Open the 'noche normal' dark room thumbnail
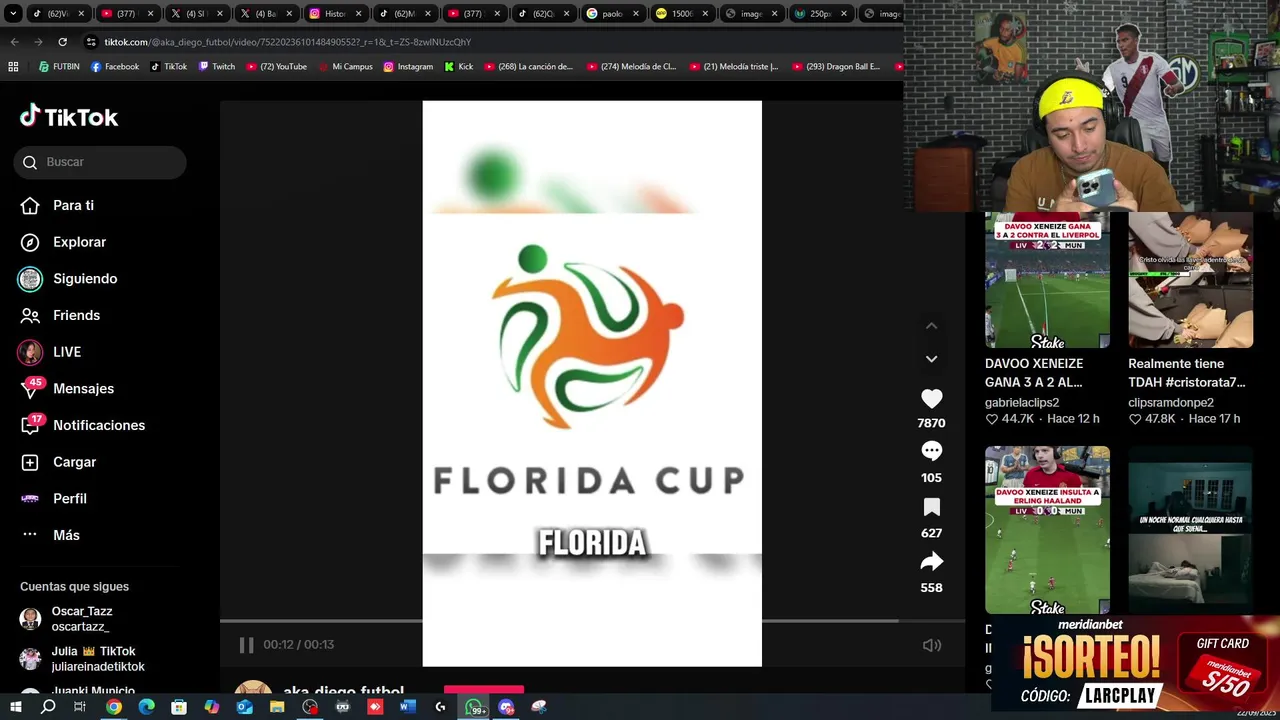Image resolution: width=1280 pixels, height=720 pixels. [1190, 530]
